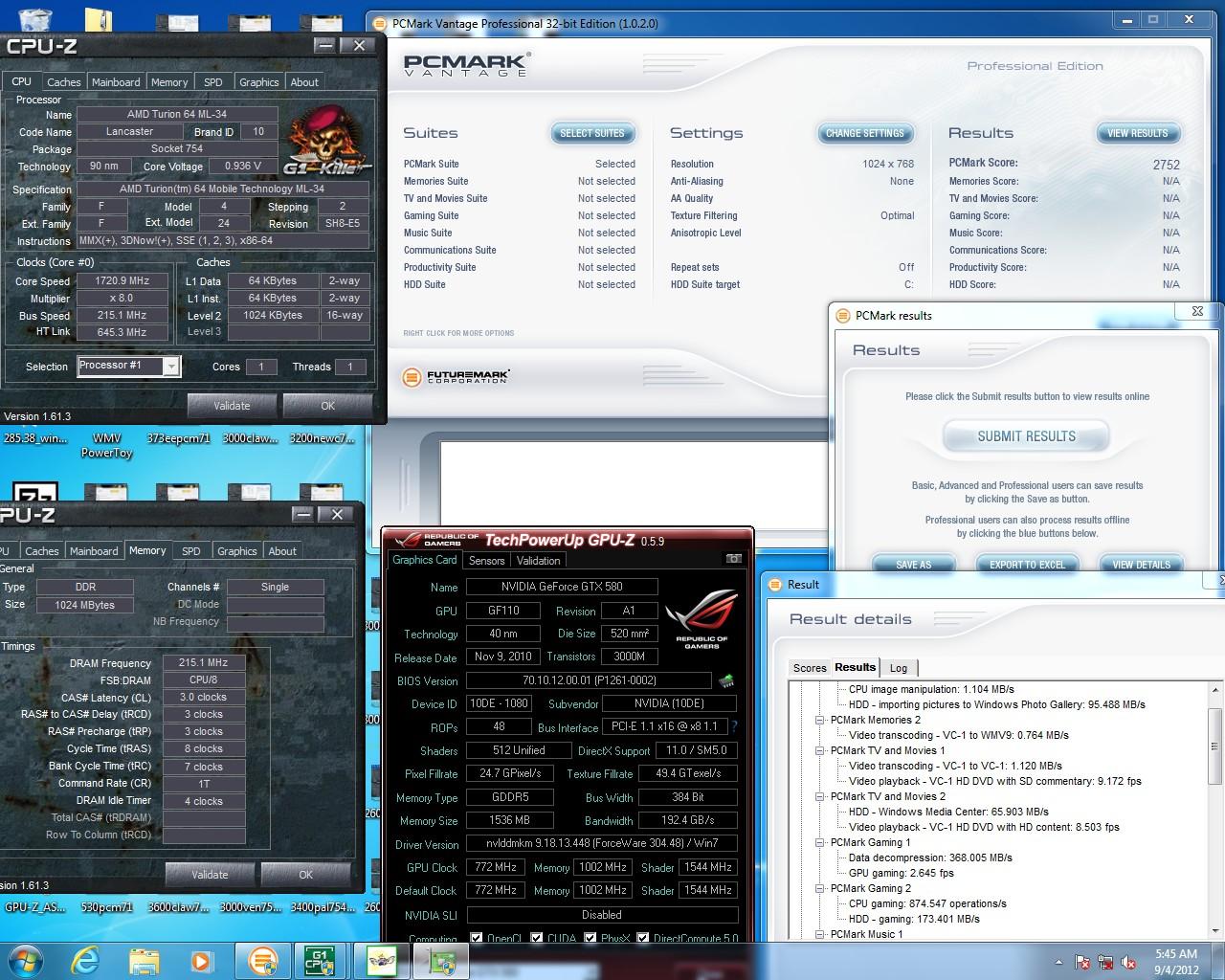Collapse the PCMark Memories 2 node

pyautogui.click(x=820, y=720)
